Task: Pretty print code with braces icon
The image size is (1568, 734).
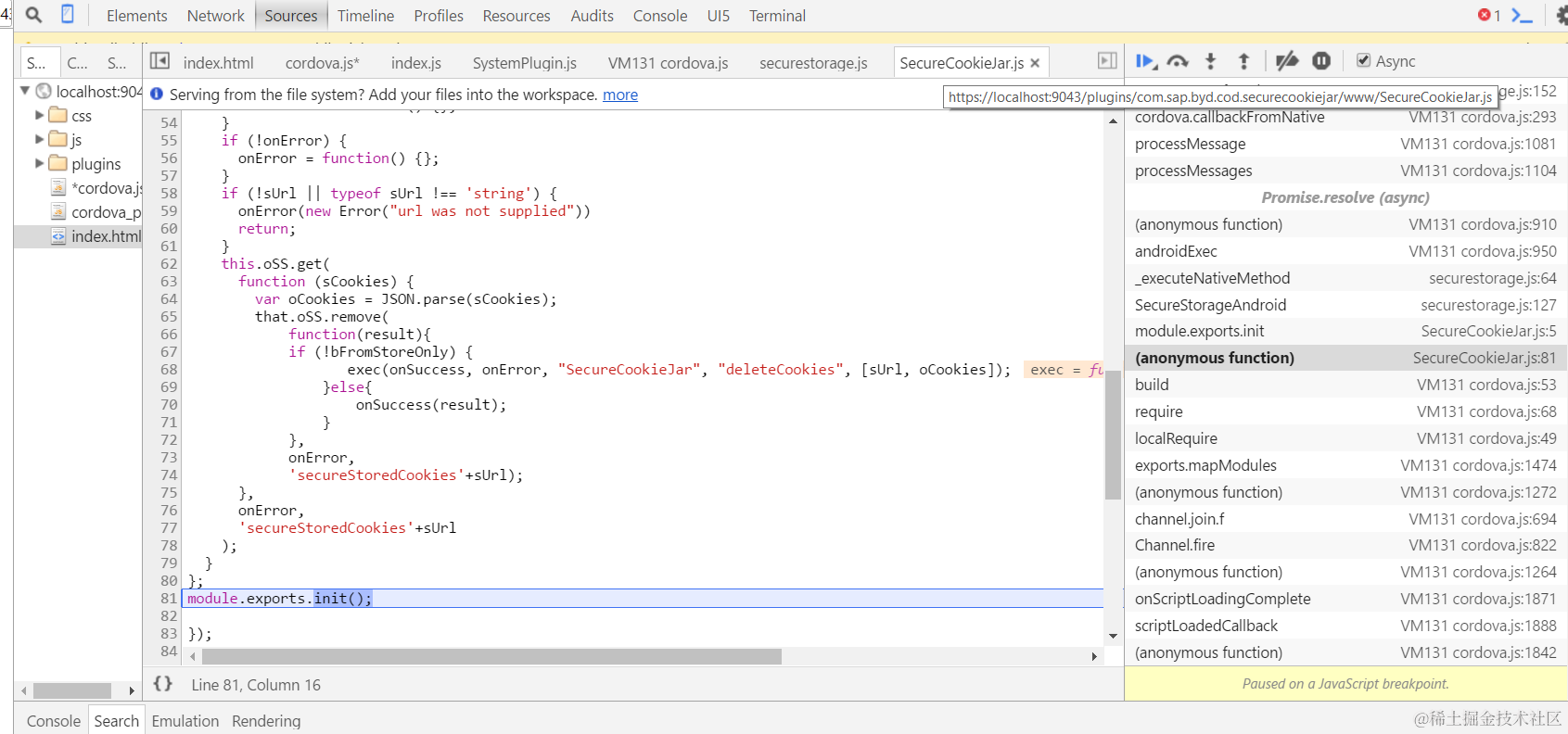Action: point(163,684)
